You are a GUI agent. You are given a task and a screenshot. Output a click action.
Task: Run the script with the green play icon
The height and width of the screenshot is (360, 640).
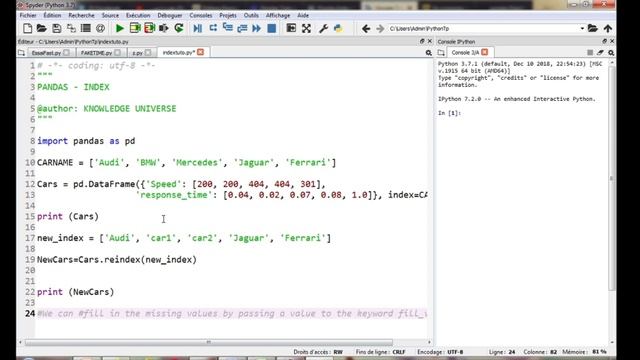coord(120,29)
